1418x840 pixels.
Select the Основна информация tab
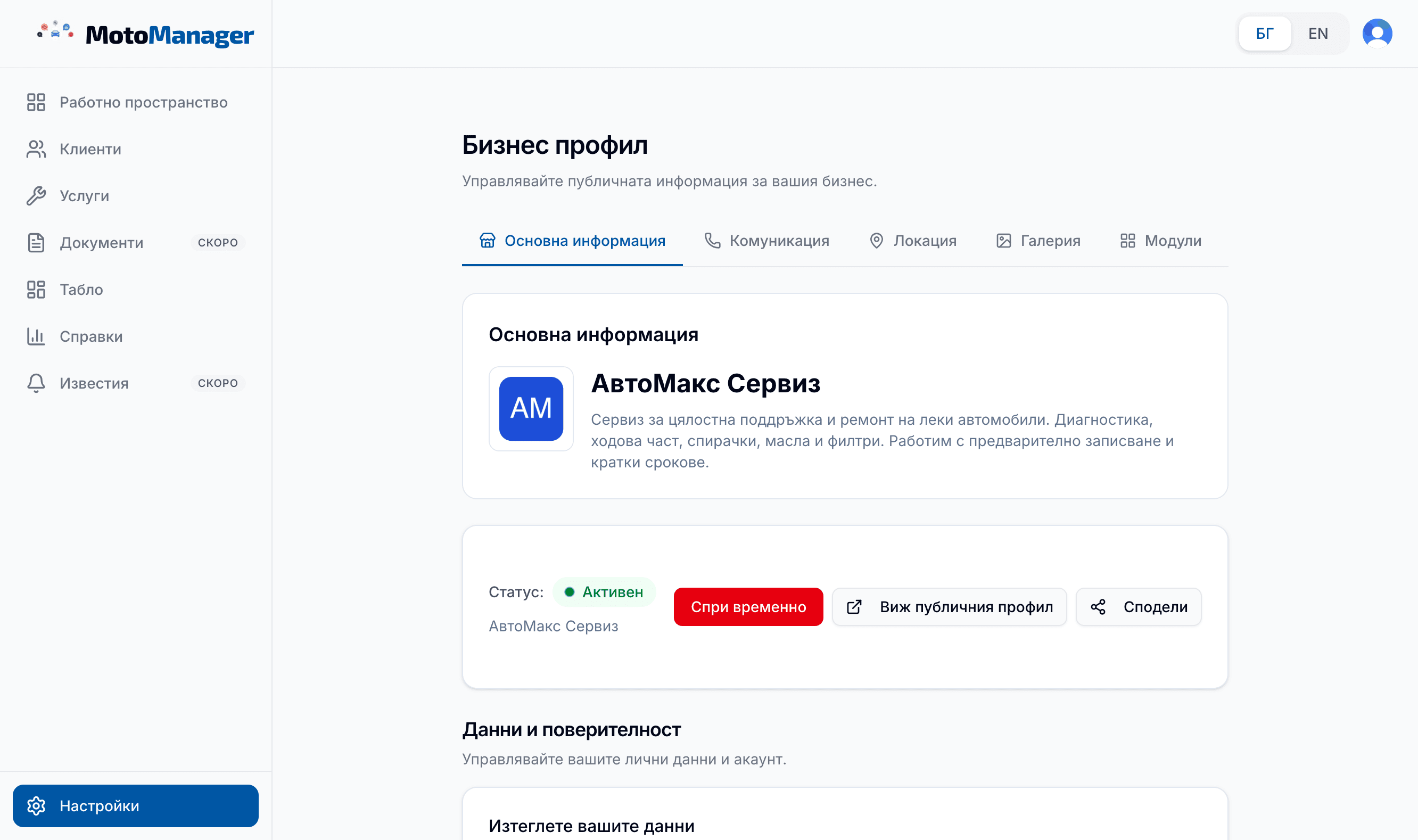tap(572, 241)
